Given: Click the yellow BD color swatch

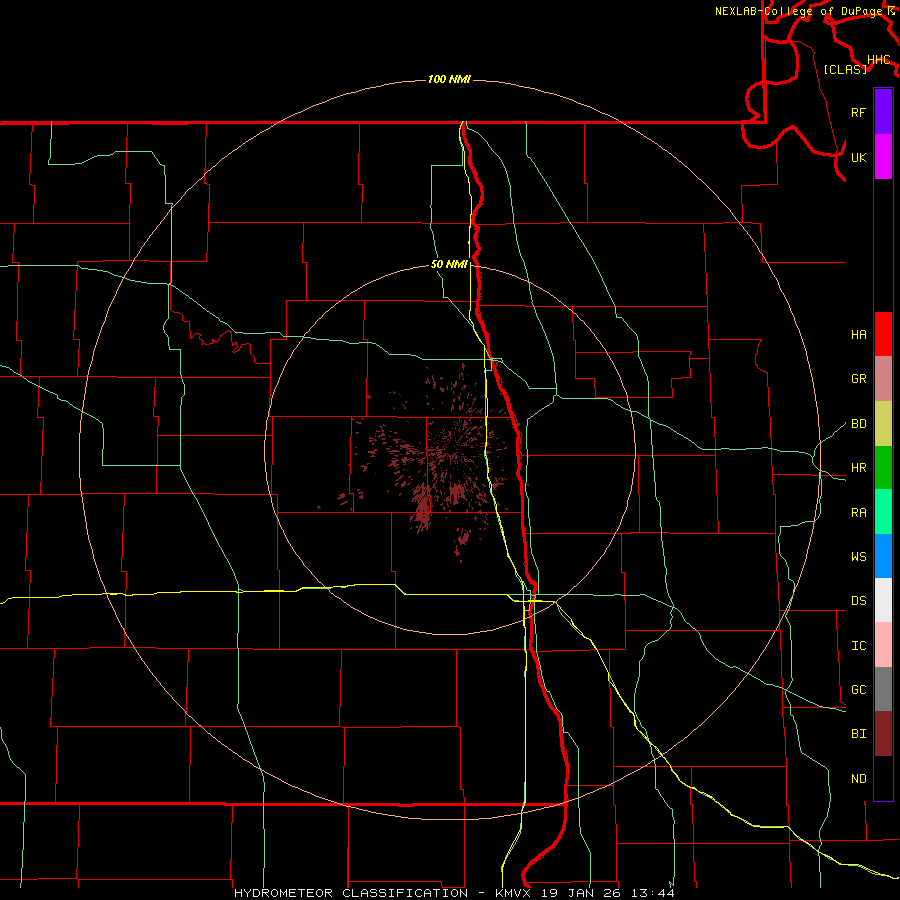Looking at the screenshot, I should (883, 423).
